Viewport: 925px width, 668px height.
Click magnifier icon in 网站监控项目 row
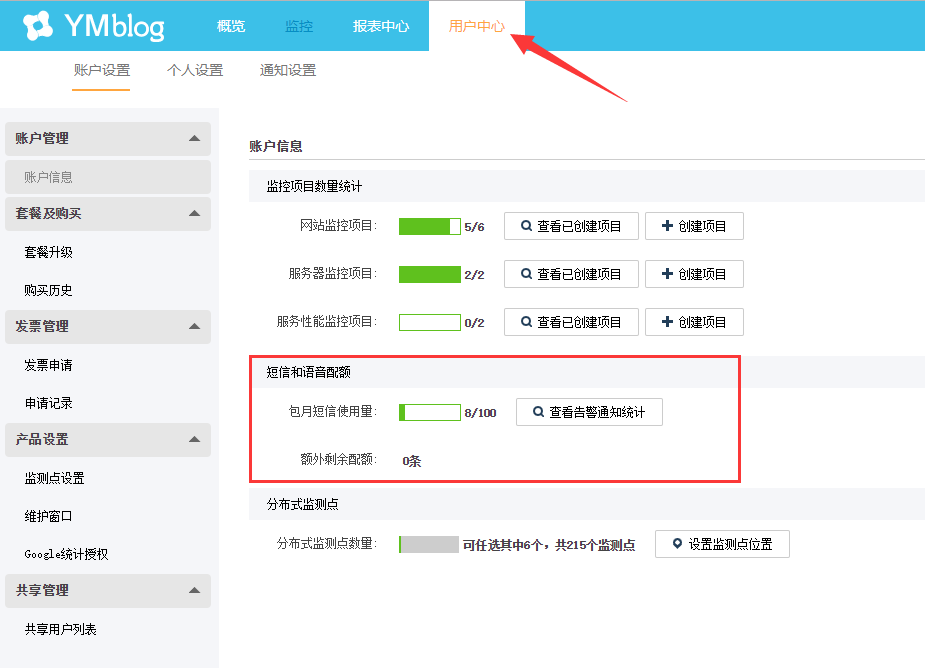525,227
